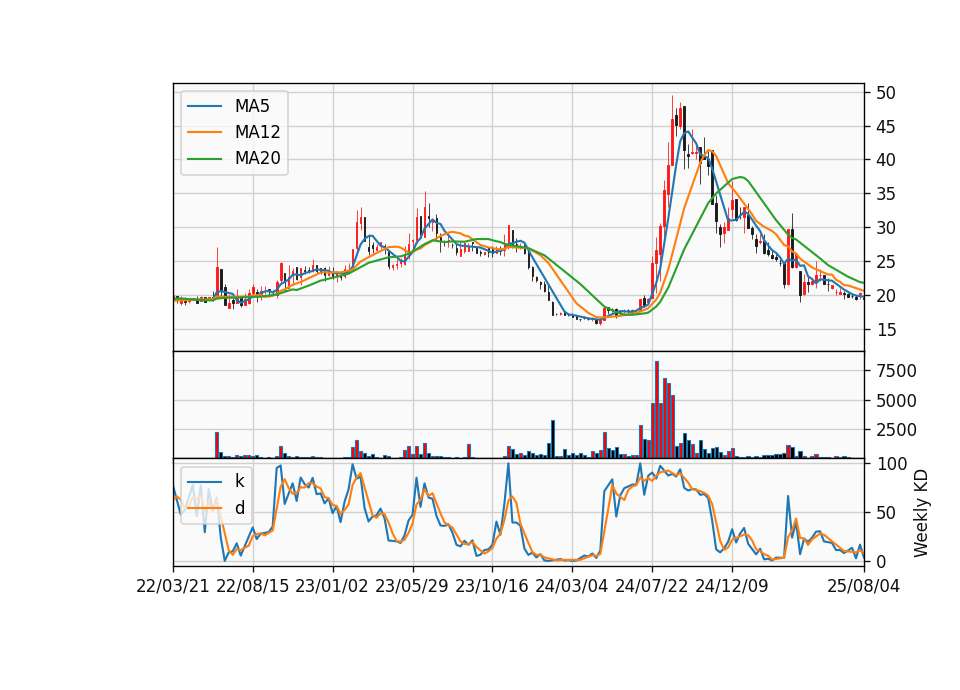Click the volume axis value 2500
Screen dimensions: 960x690
[x=896, y=430]
